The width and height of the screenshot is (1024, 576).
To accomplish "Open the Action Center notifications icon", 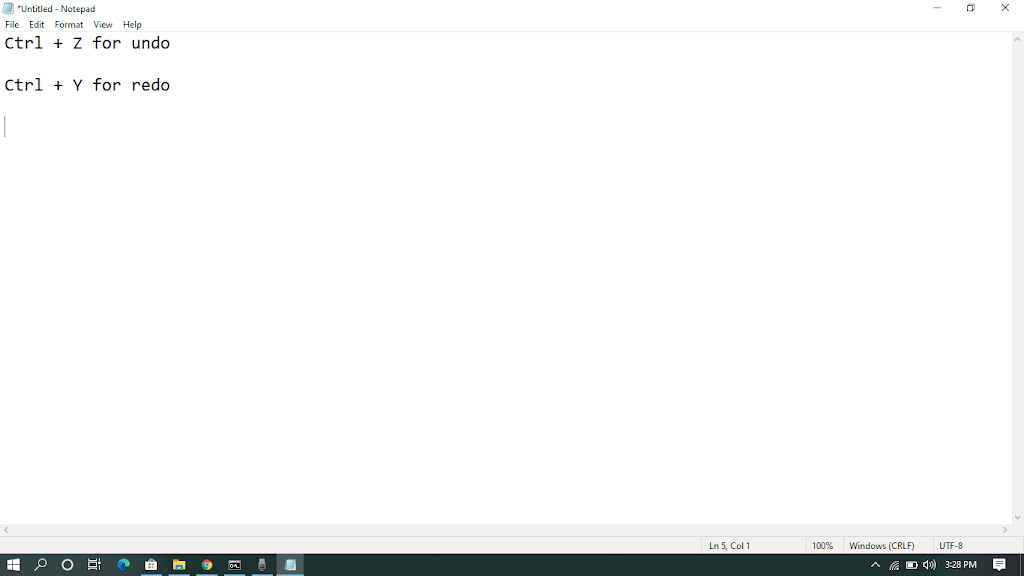I will (x=999, y=565).
